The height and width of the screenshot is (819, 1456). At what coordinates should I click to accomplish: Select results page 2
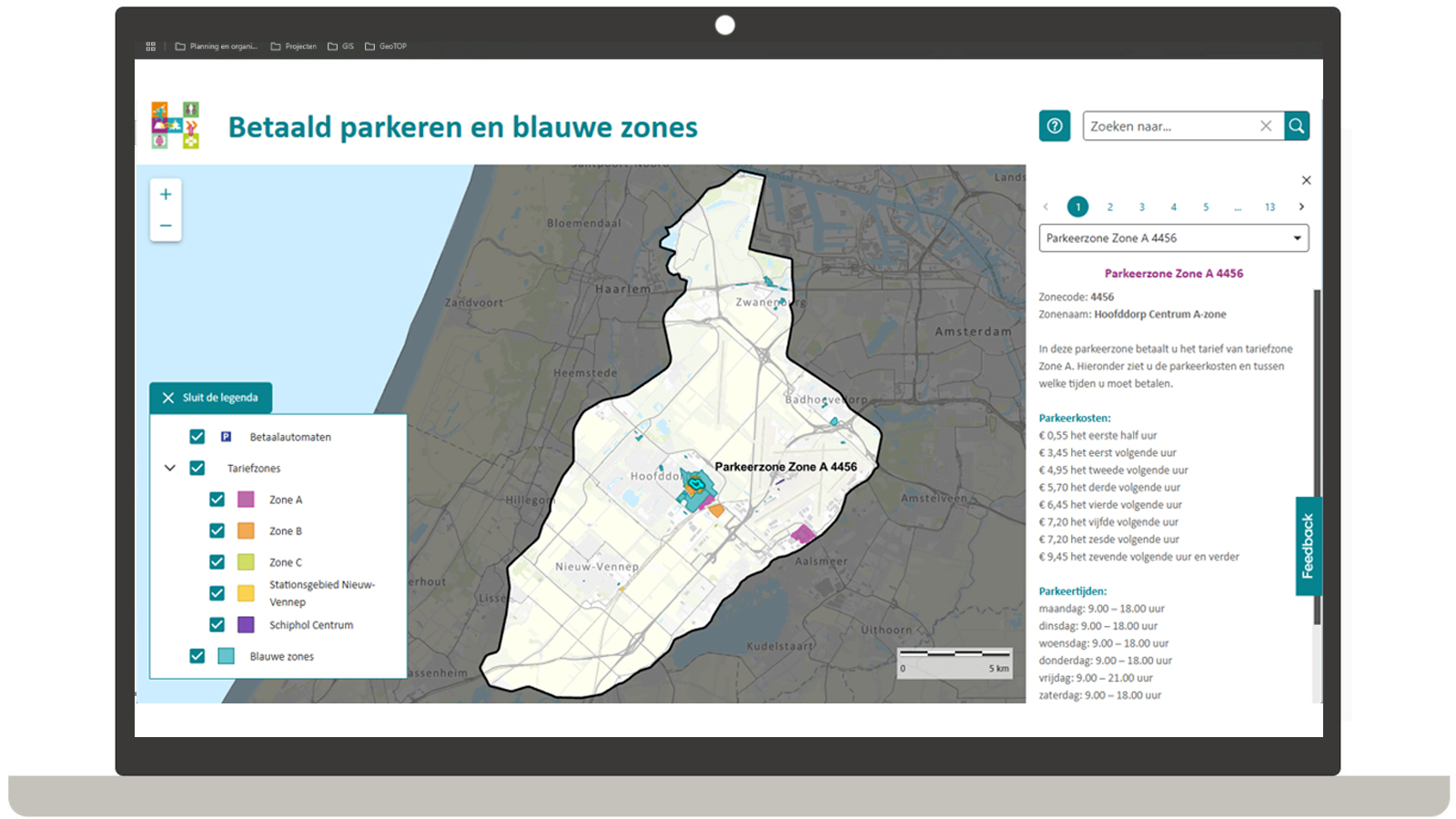click(x=1110, y=207)
